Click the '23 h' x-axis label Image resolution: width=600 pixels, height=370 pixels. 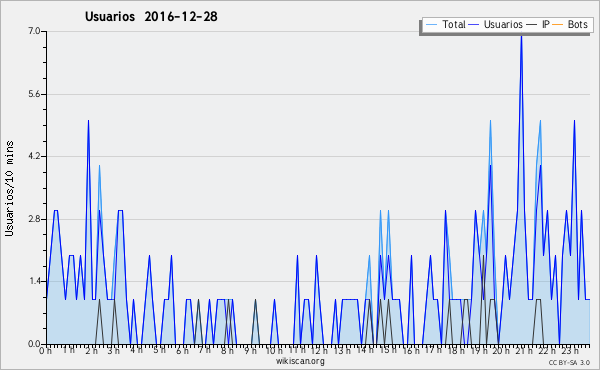(x=570, y=351)
